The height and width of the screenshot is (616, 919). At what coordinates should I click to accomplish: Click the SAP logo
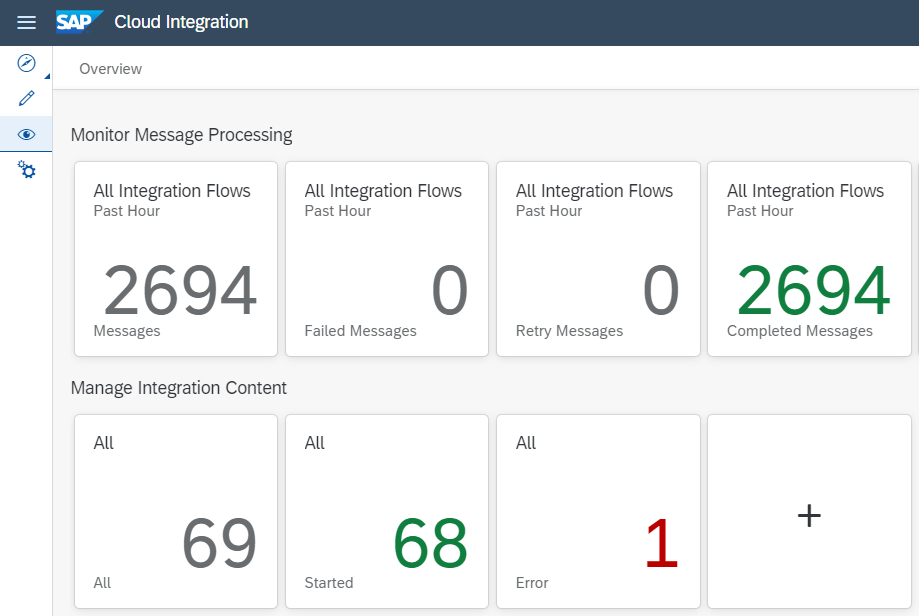click(78, 22)
